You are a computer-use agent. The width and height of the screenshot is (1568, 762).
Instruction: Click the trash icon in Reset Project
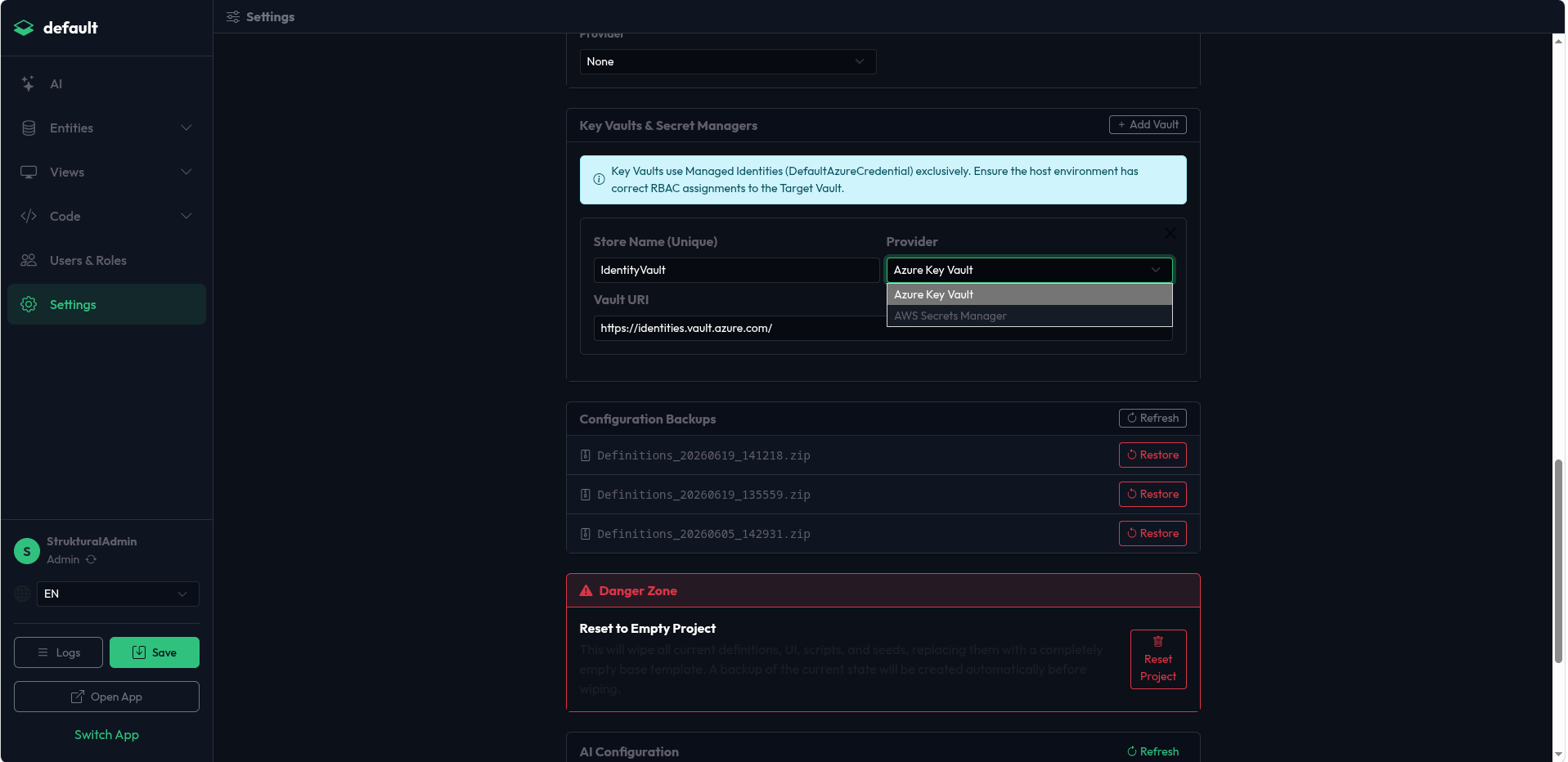[x=1158, y=641]
